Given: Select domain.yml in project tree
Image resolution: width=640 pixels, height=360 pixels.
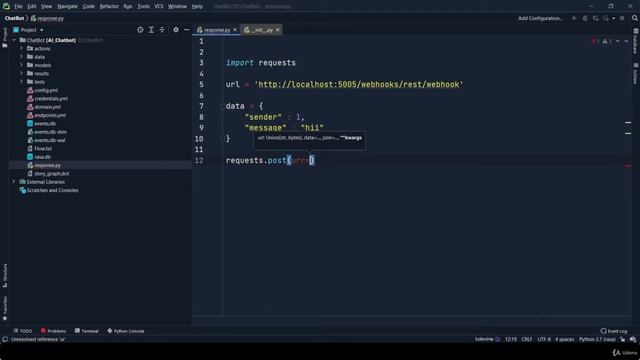Looking at the screenshot, I should coord(44,107).
